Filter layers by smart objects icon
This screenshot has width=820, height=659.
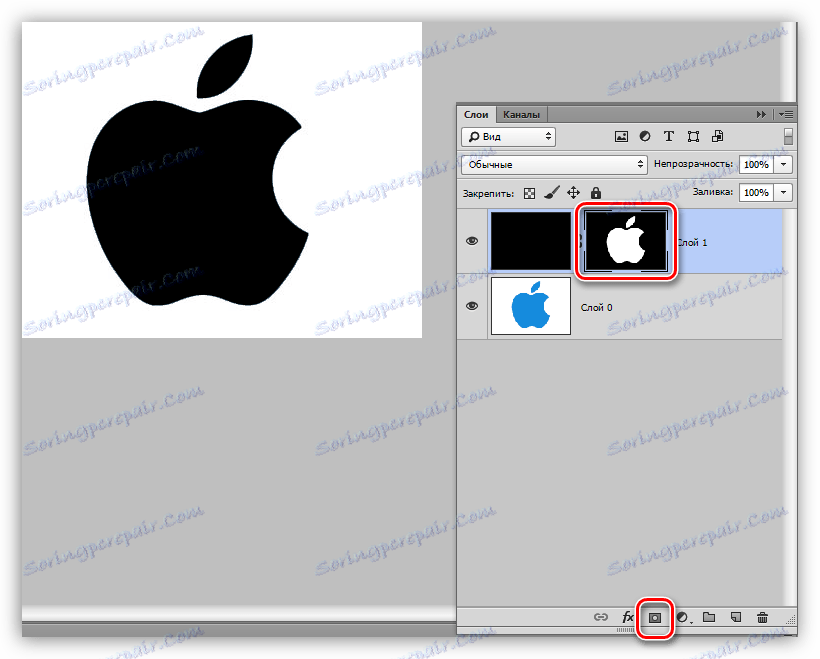(718, 137)
